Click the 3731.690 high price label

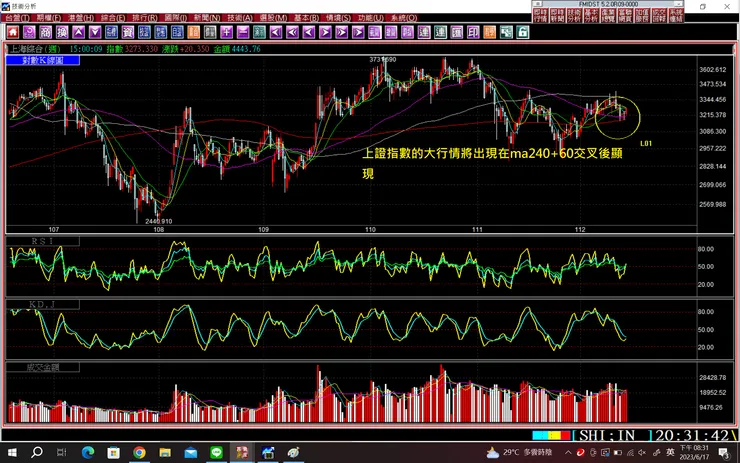[383, 59]
